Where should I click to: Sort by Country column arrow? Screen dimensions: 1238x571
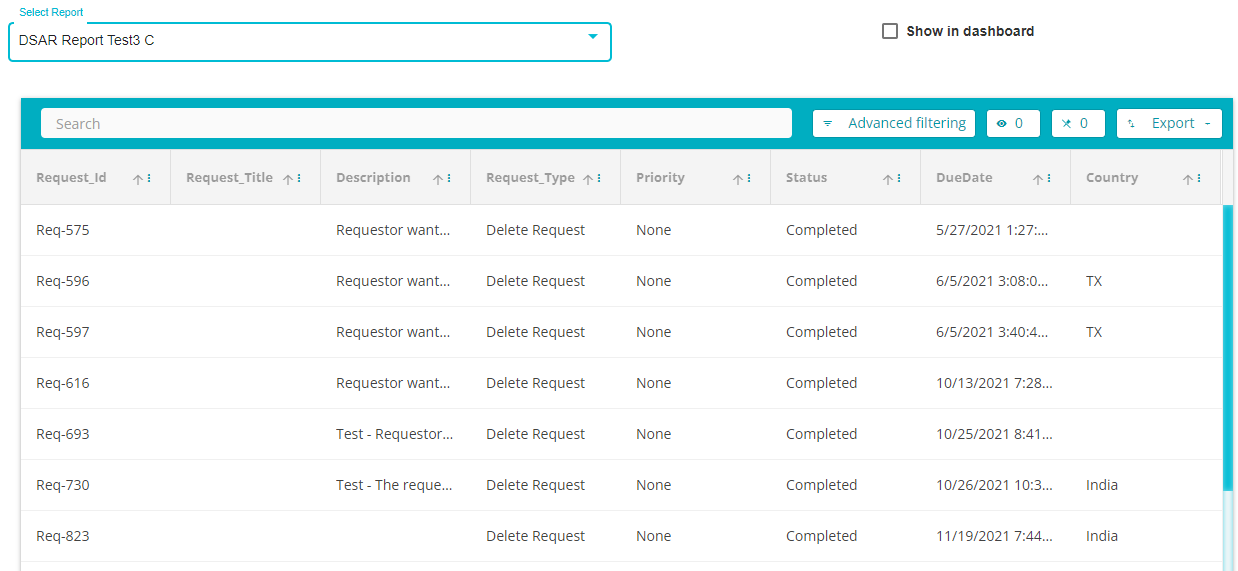point(1188,179)
